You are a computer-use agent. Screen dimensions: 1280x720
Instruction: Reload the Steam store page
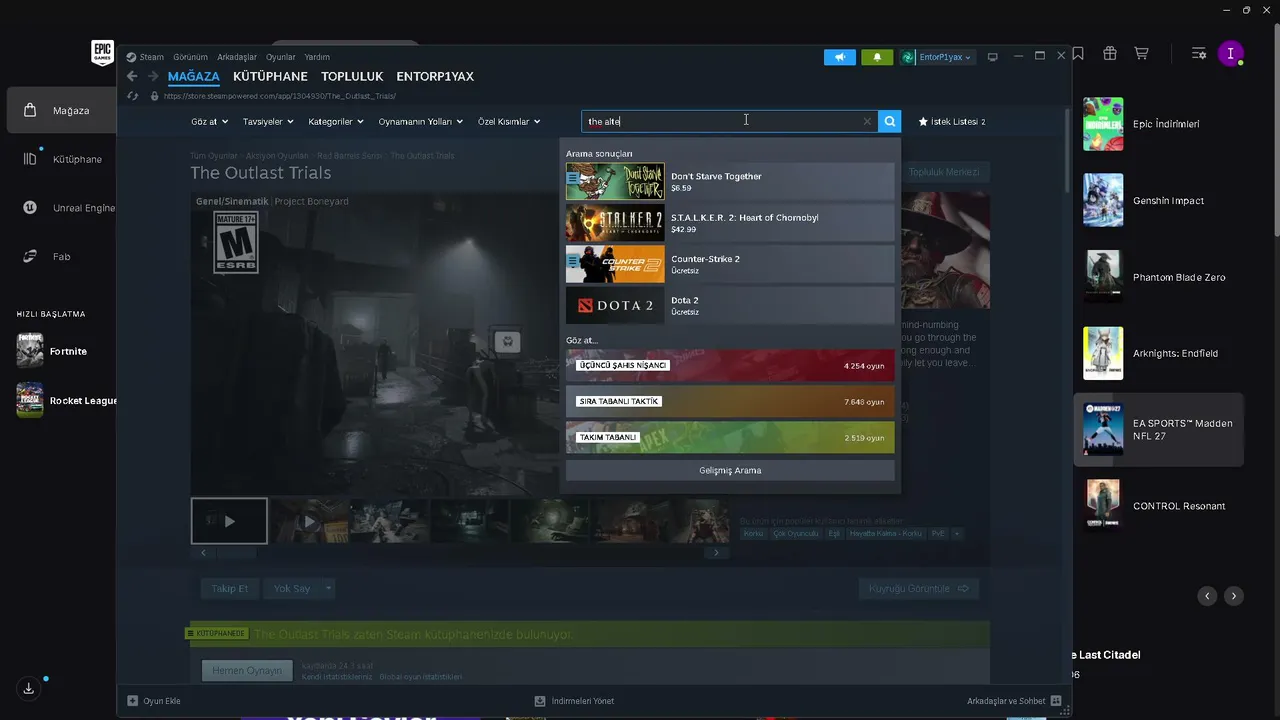click(x=133, y=96)
